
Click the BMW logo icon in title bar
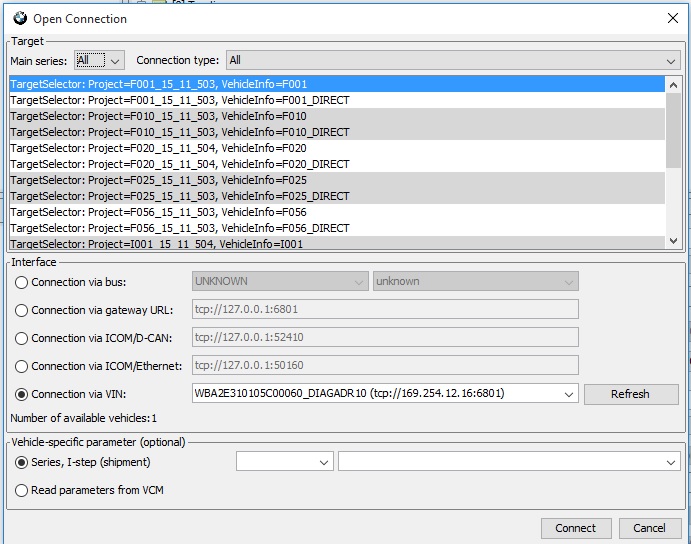tap(18, 18)
